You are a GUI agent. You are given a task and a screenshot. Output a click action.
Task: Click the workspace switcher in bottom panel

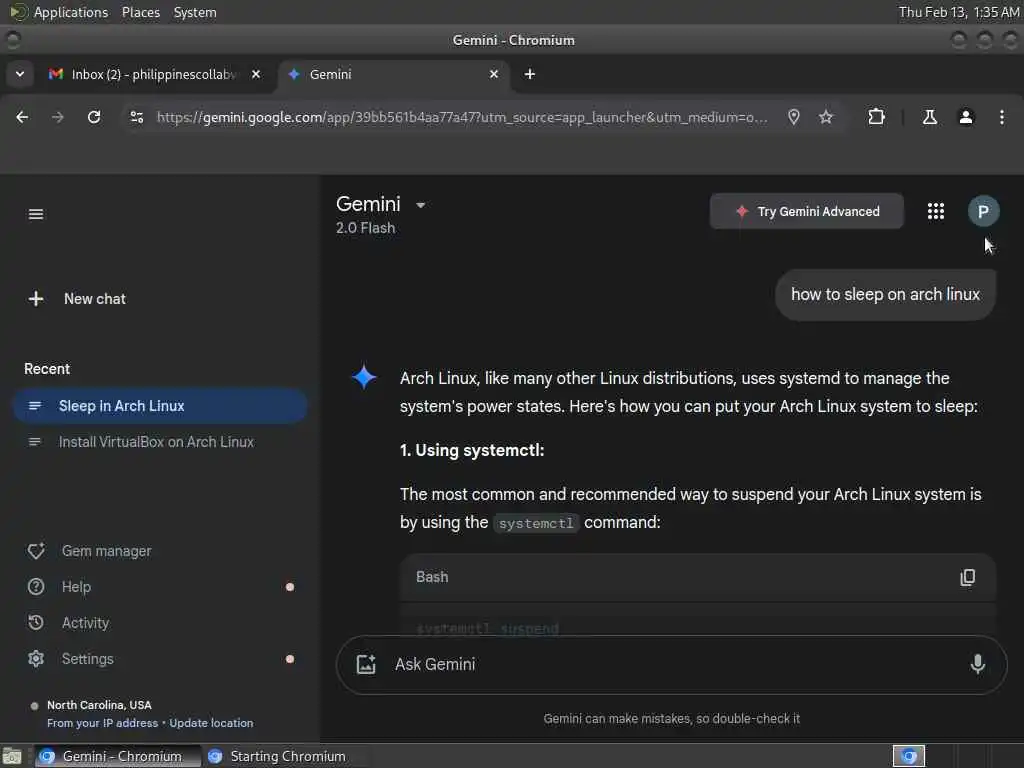908,756
